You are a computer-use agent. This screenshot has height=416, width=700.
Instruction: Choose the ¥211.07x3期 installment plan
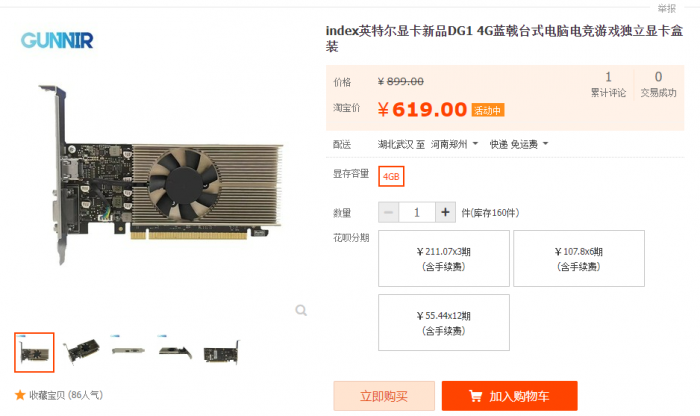coord(444,258)
